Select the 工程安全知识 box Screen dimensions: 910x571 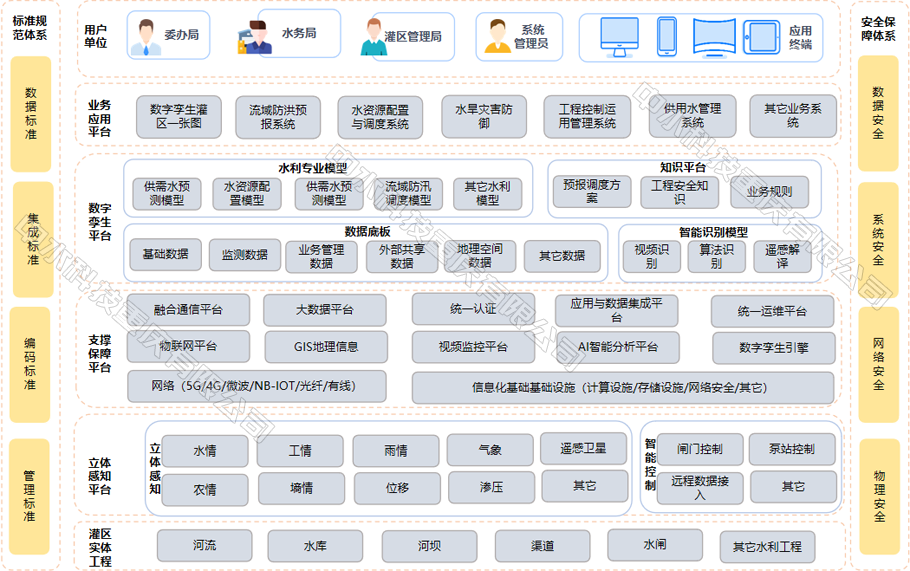coord(680,192)
